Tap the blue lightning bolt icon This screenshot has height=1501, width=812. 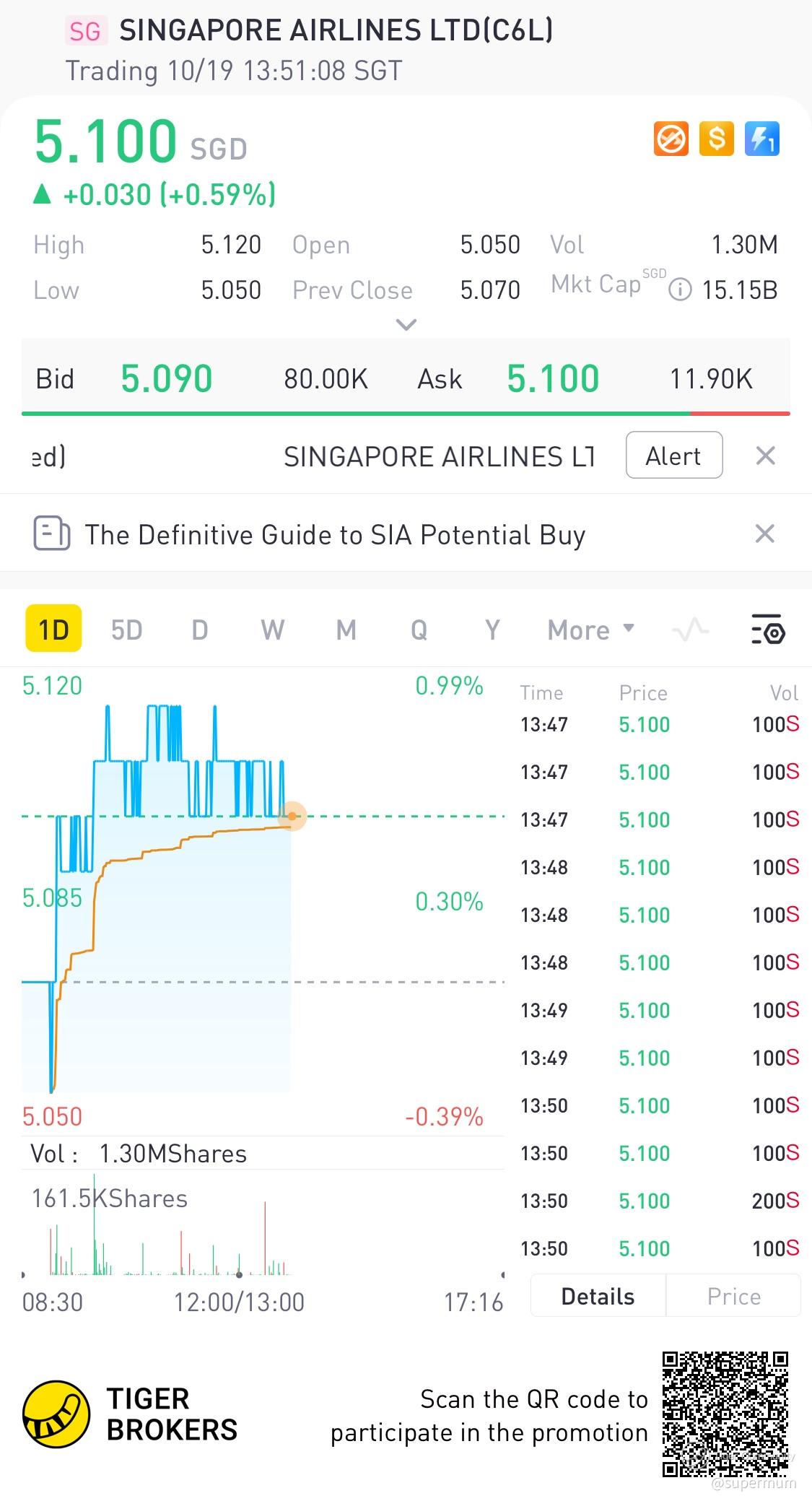[761, 139]
